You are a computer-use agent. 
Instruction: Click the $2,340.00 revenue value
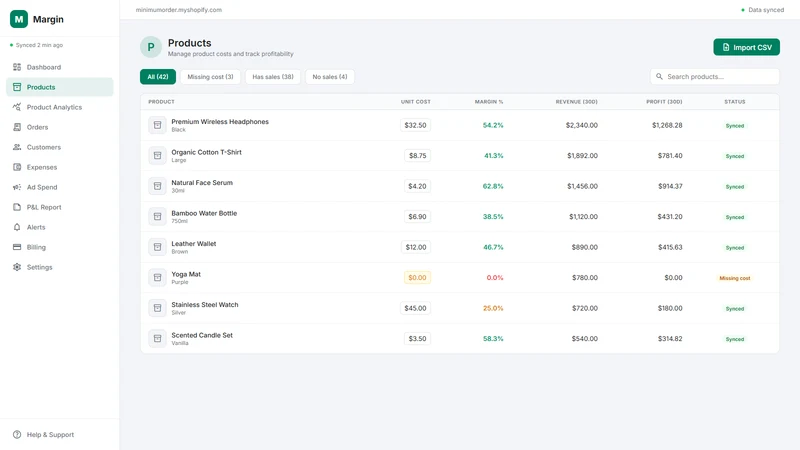(582, 125)
